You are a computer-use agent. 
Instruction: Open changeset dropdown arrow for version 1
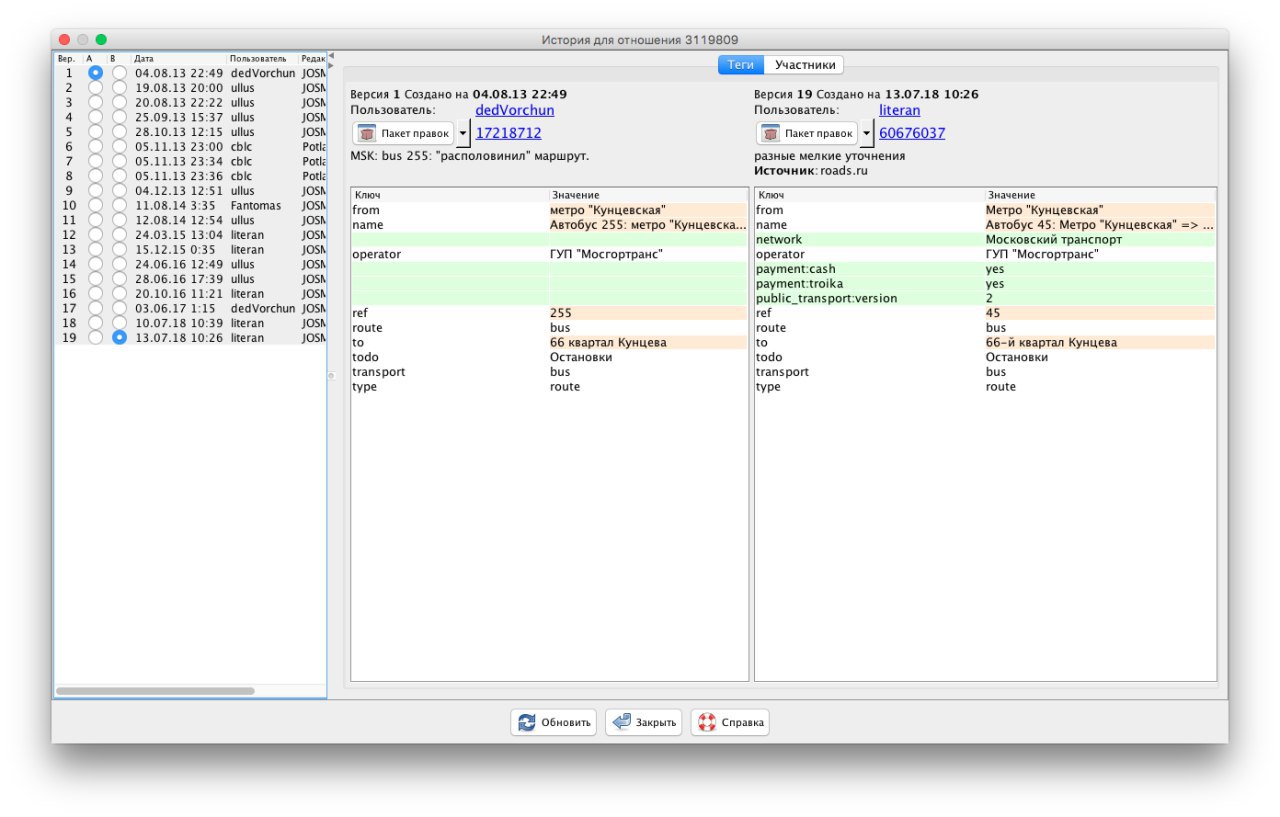click(463, 133)
